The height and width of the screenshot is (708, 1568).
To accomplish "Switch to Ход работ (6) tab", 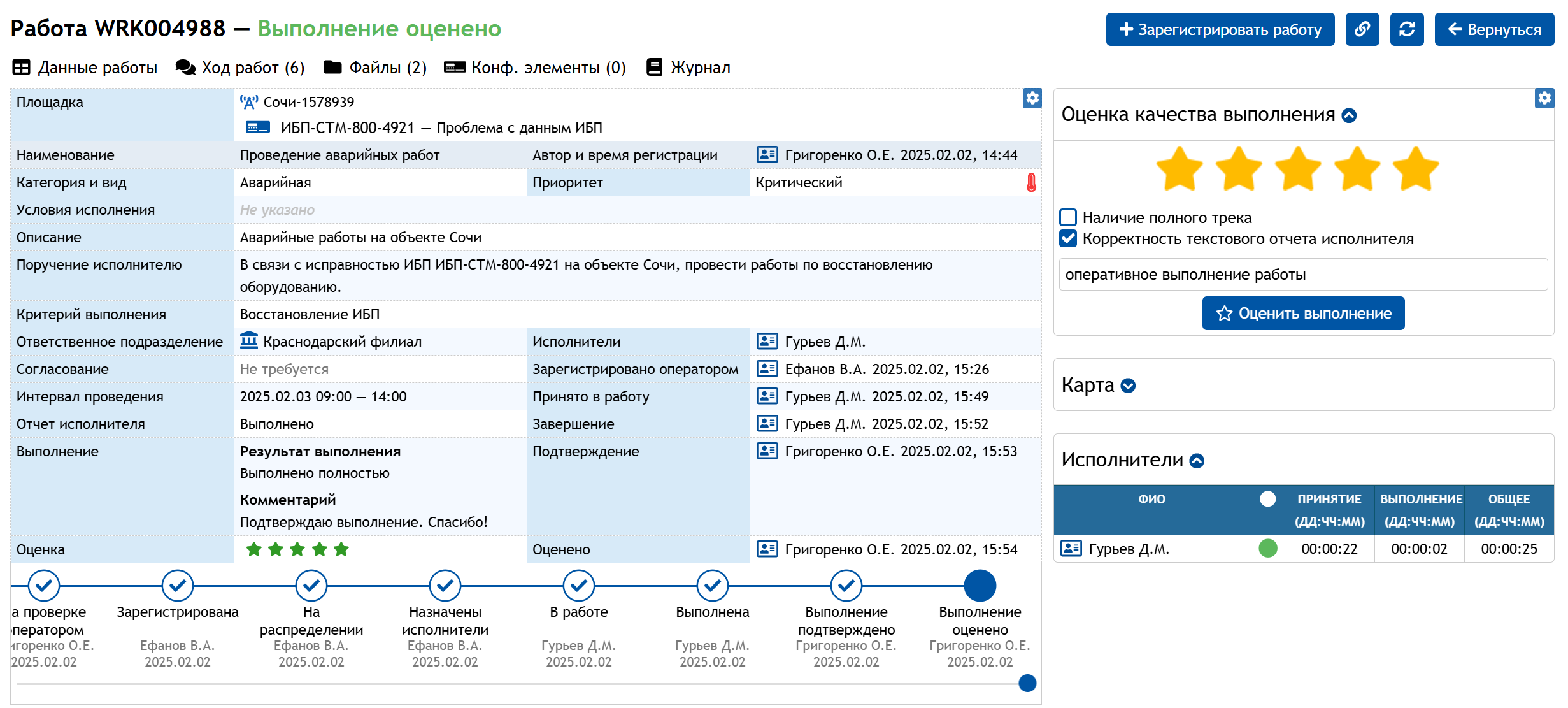I will pyautogui.click(x=241, y=68).
